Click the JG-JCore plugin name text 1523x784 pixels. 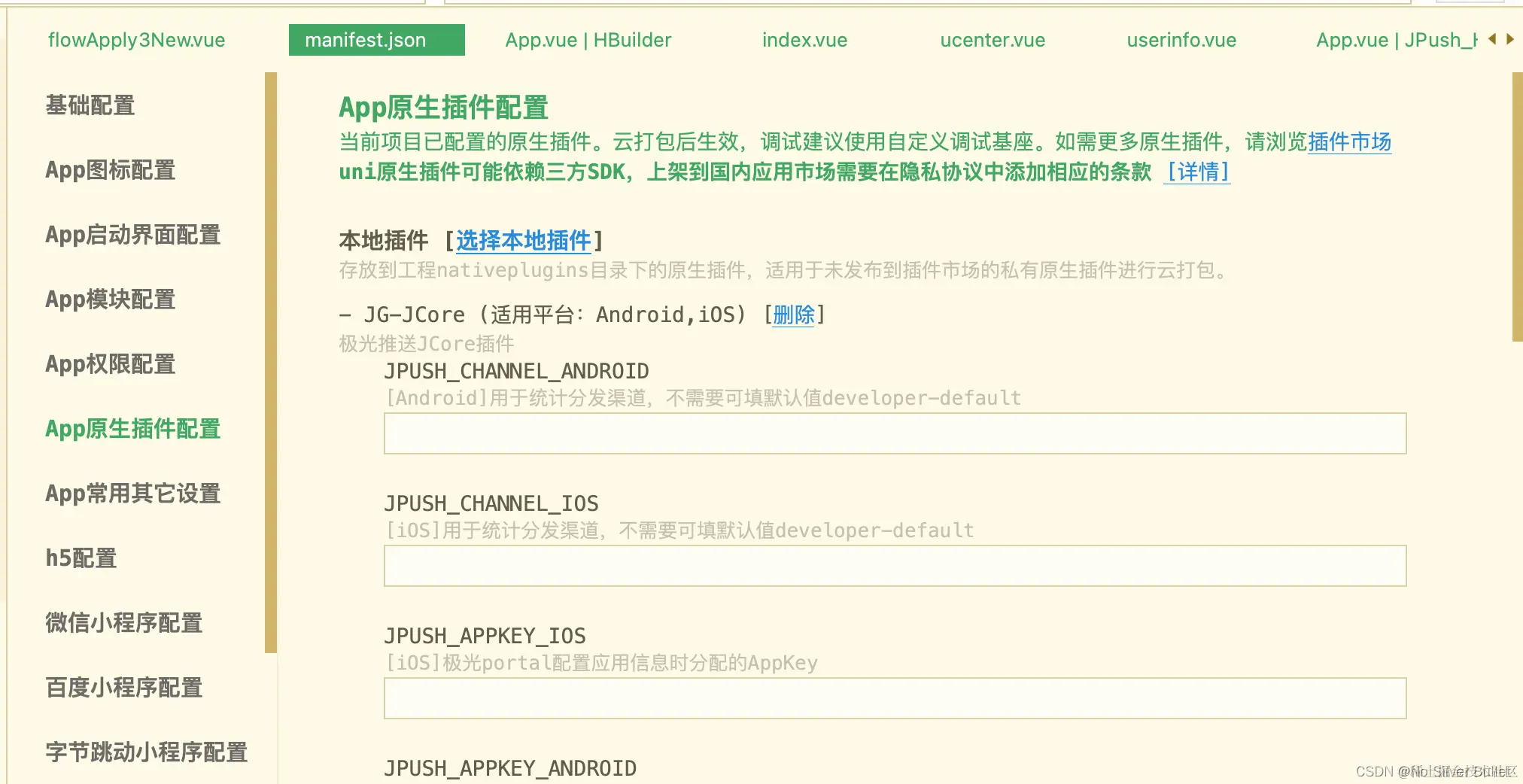pyautogui.click(x=415, y=315)
